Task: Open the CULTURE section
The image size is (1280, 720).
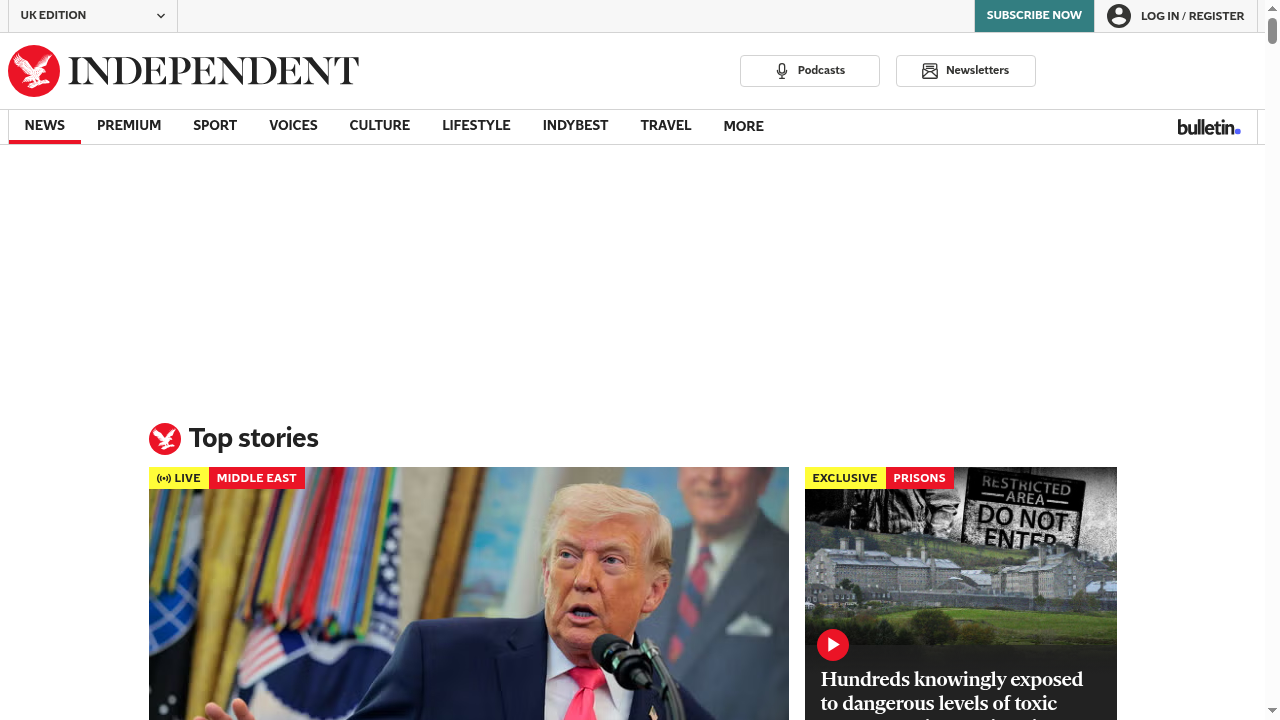Action: [x=380, y=125]
